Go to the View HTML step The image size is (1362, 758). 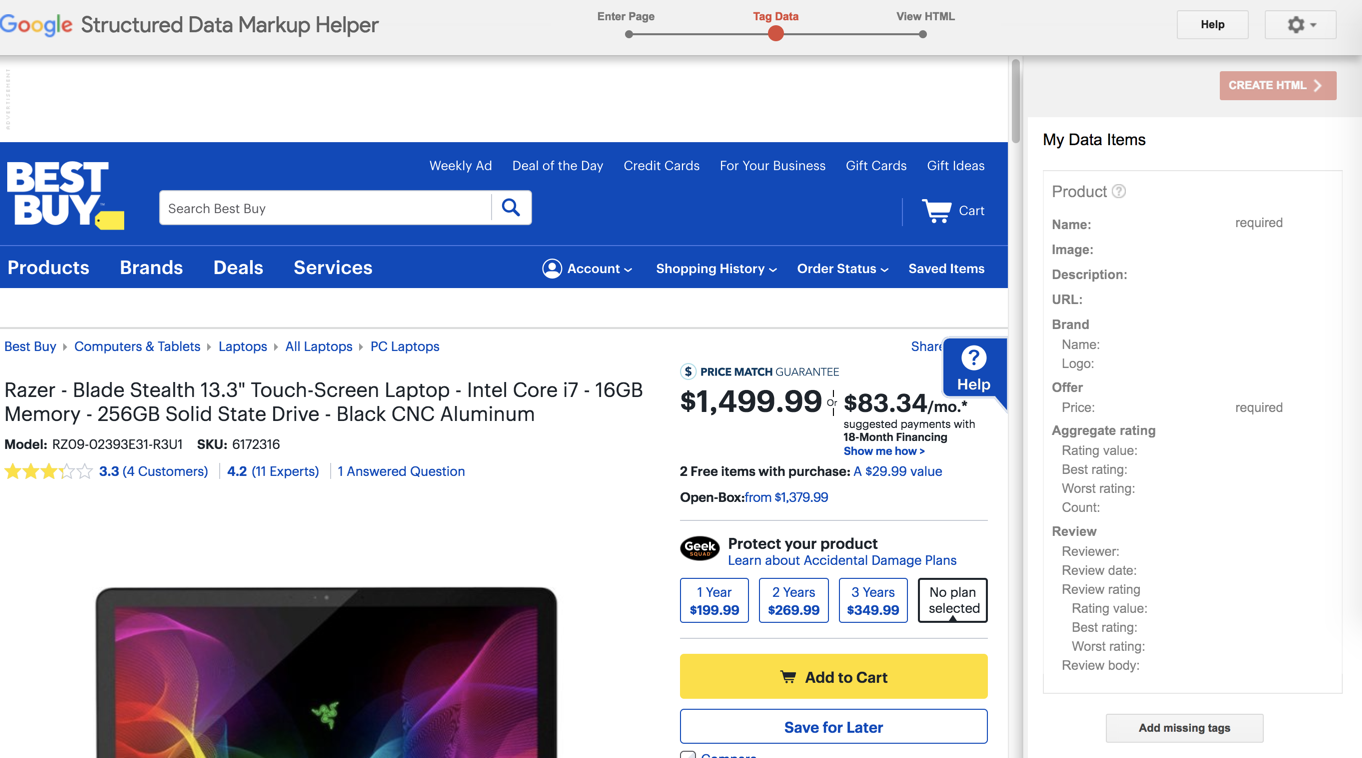(x=923, y=34)
